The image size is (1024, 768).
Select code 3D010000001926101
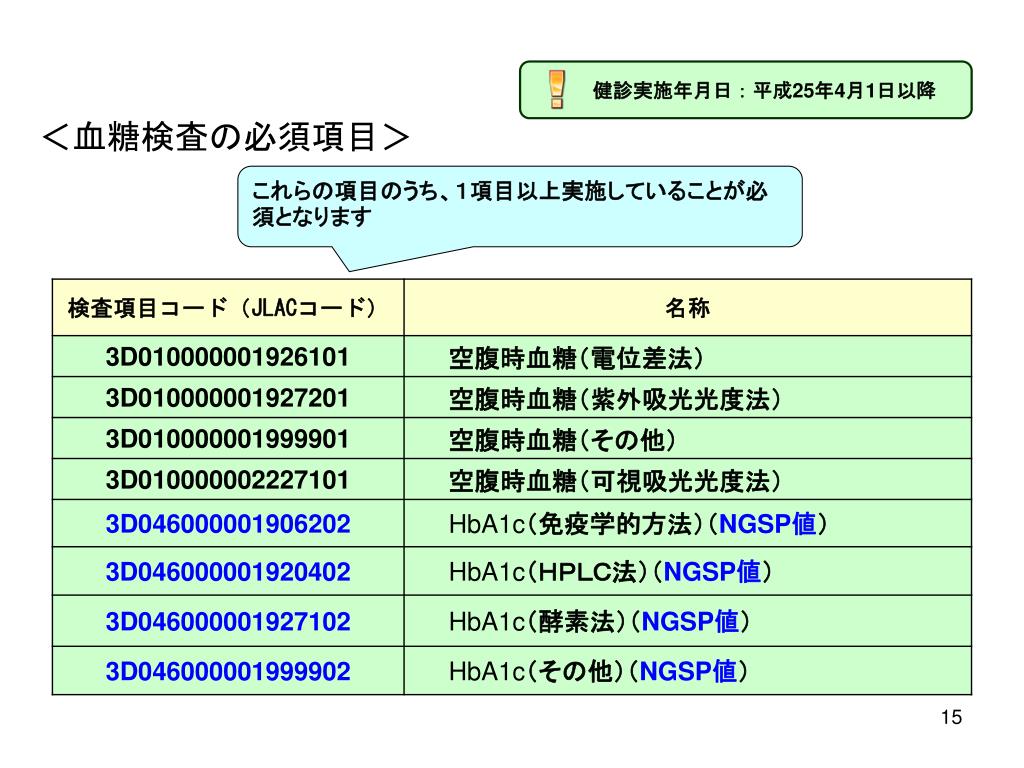227,357
